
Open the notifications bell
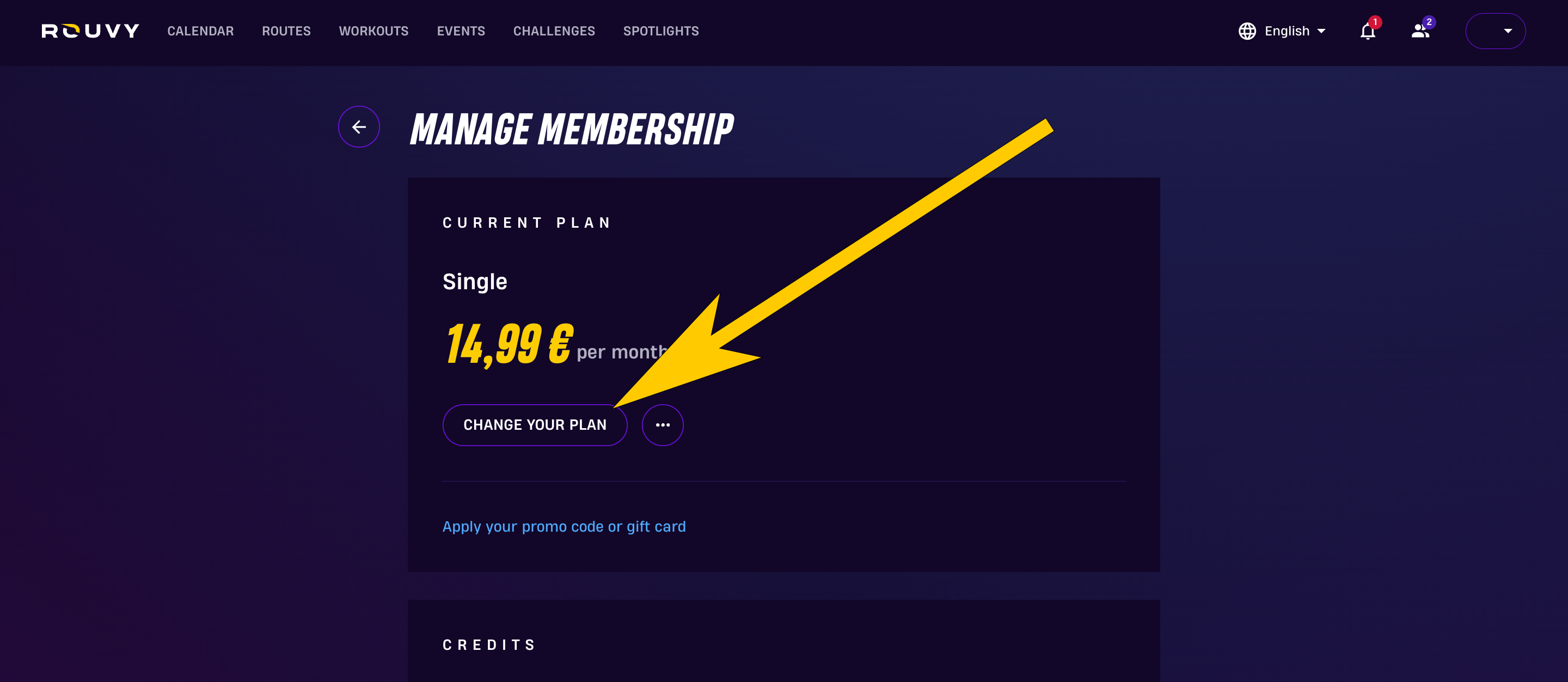(1367, 32)
